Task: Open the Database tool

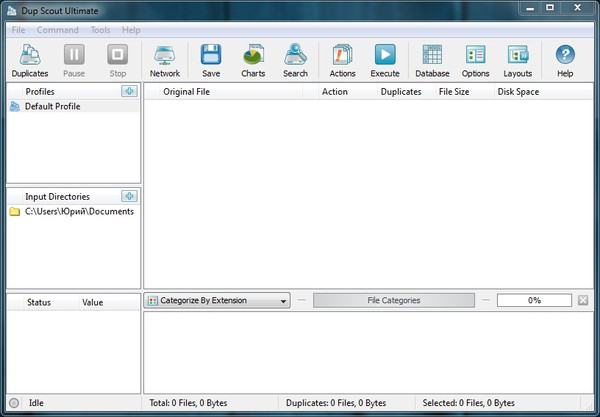Action: click(432, 60)
